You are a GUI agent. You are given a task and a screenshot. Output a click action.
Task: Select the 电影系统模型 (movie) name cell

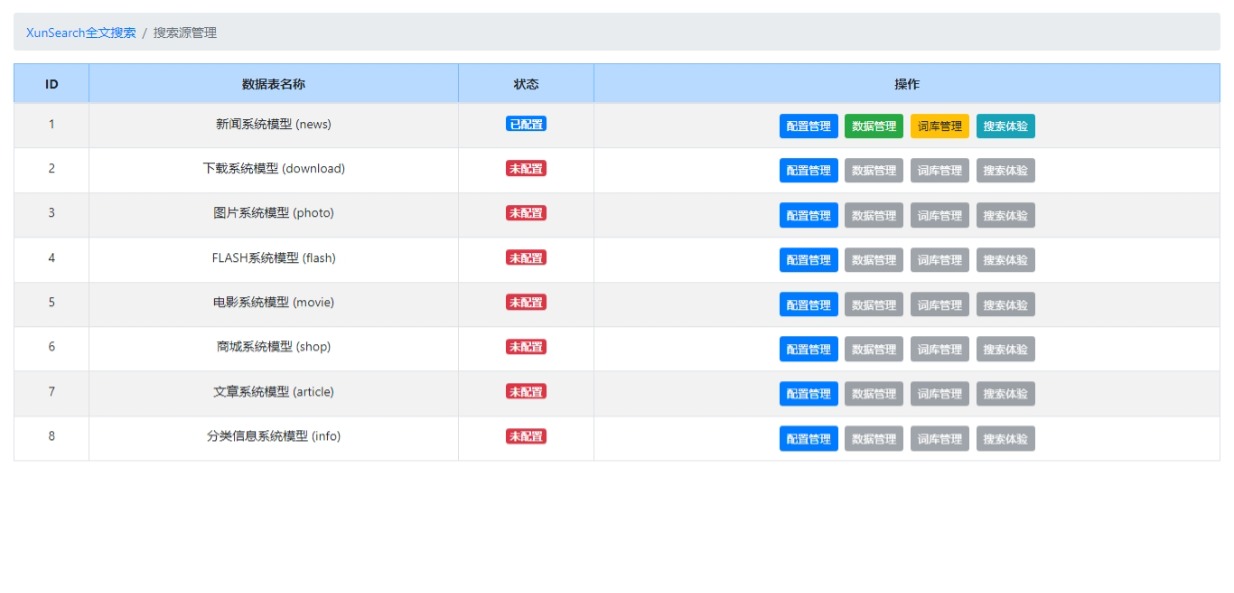(273, 302)
